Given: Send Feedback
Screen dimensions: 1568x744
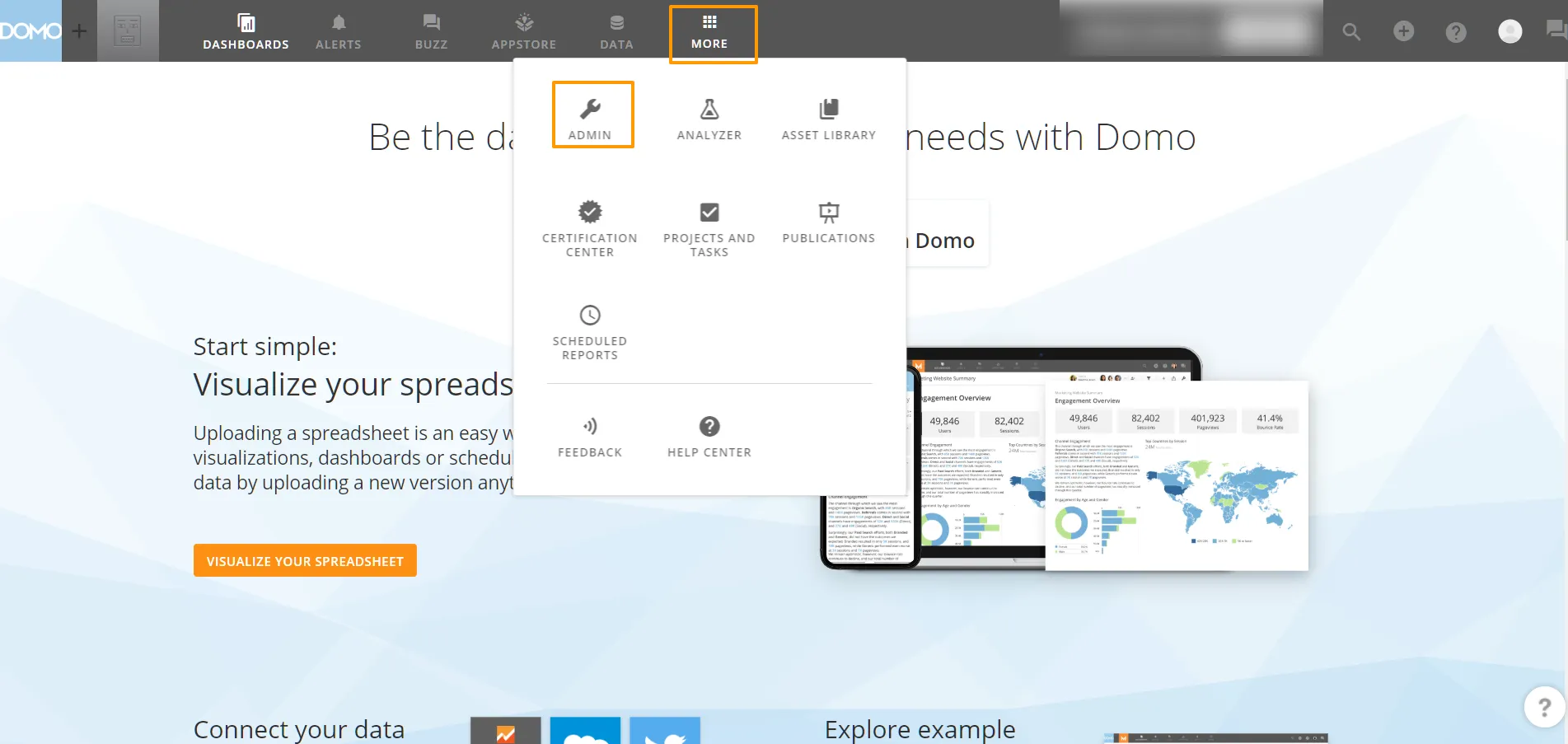Looking at the screenshot, I should coord(590,437).
